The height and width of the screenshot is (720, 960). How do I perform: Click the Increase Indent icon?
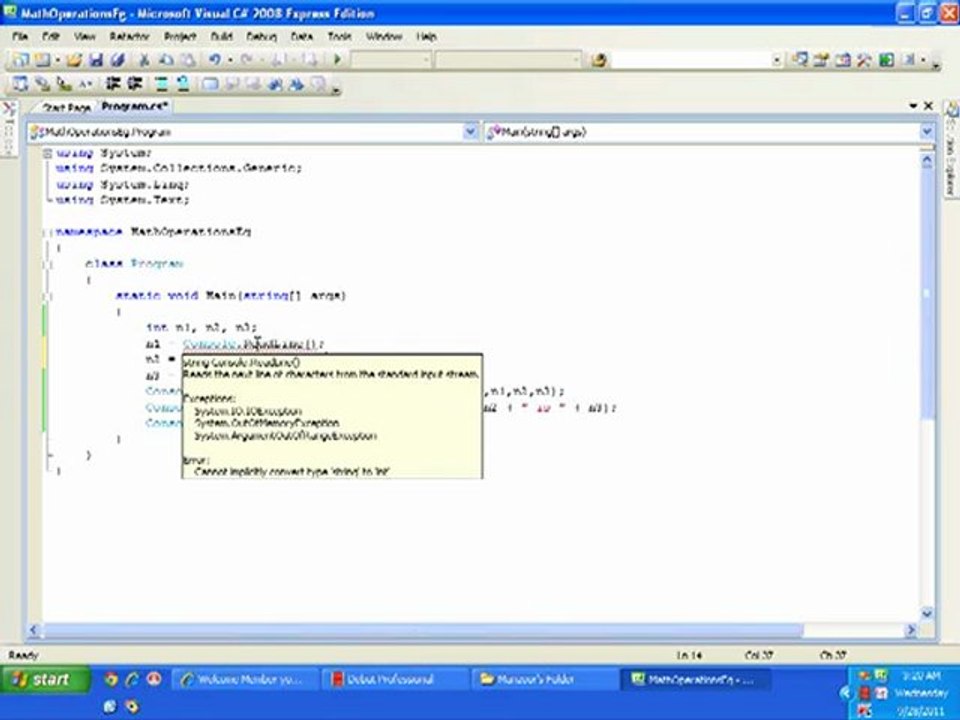click(134, 83)
